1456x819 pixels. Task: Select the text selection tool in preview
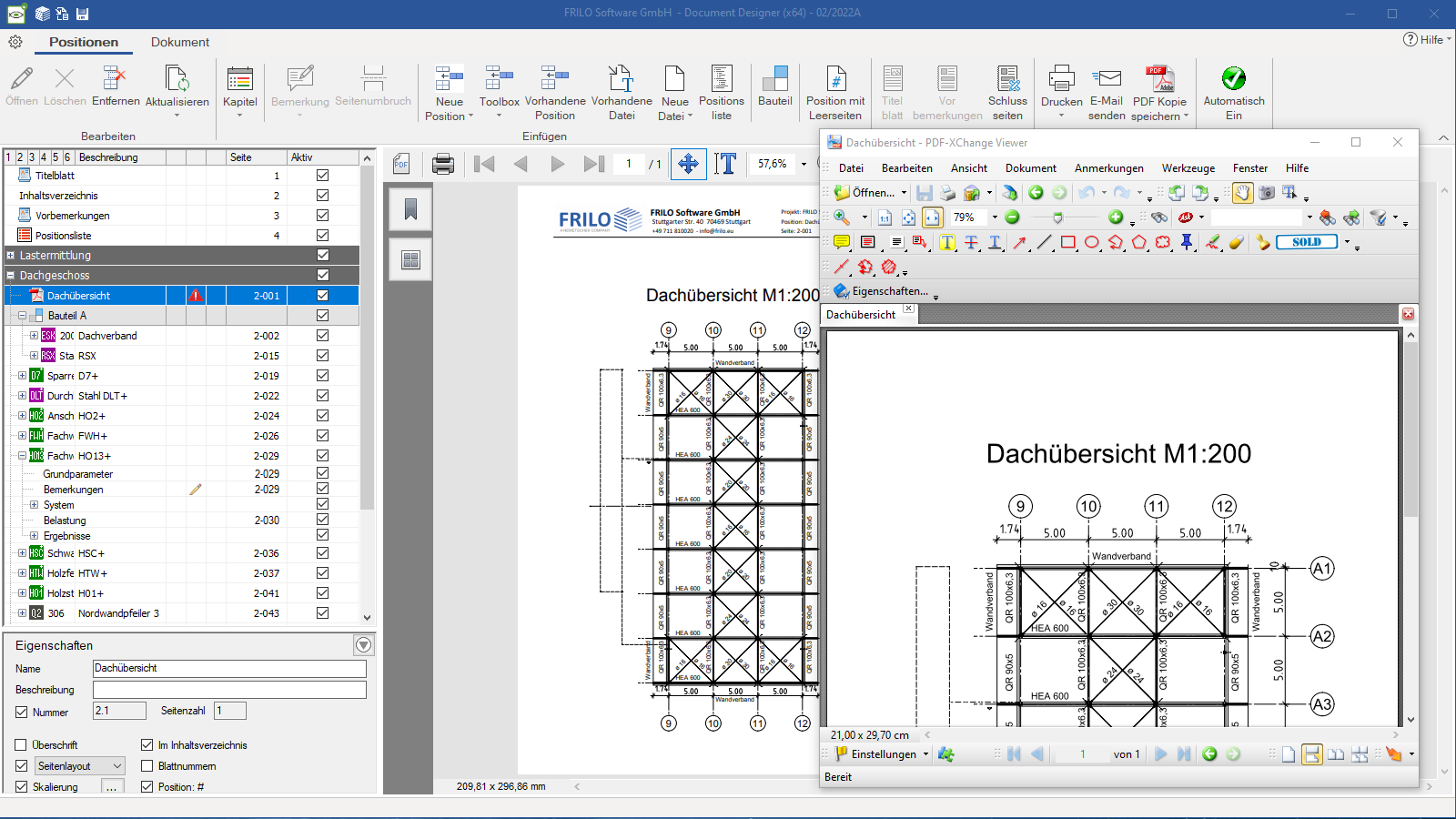(x=725, y=164)
